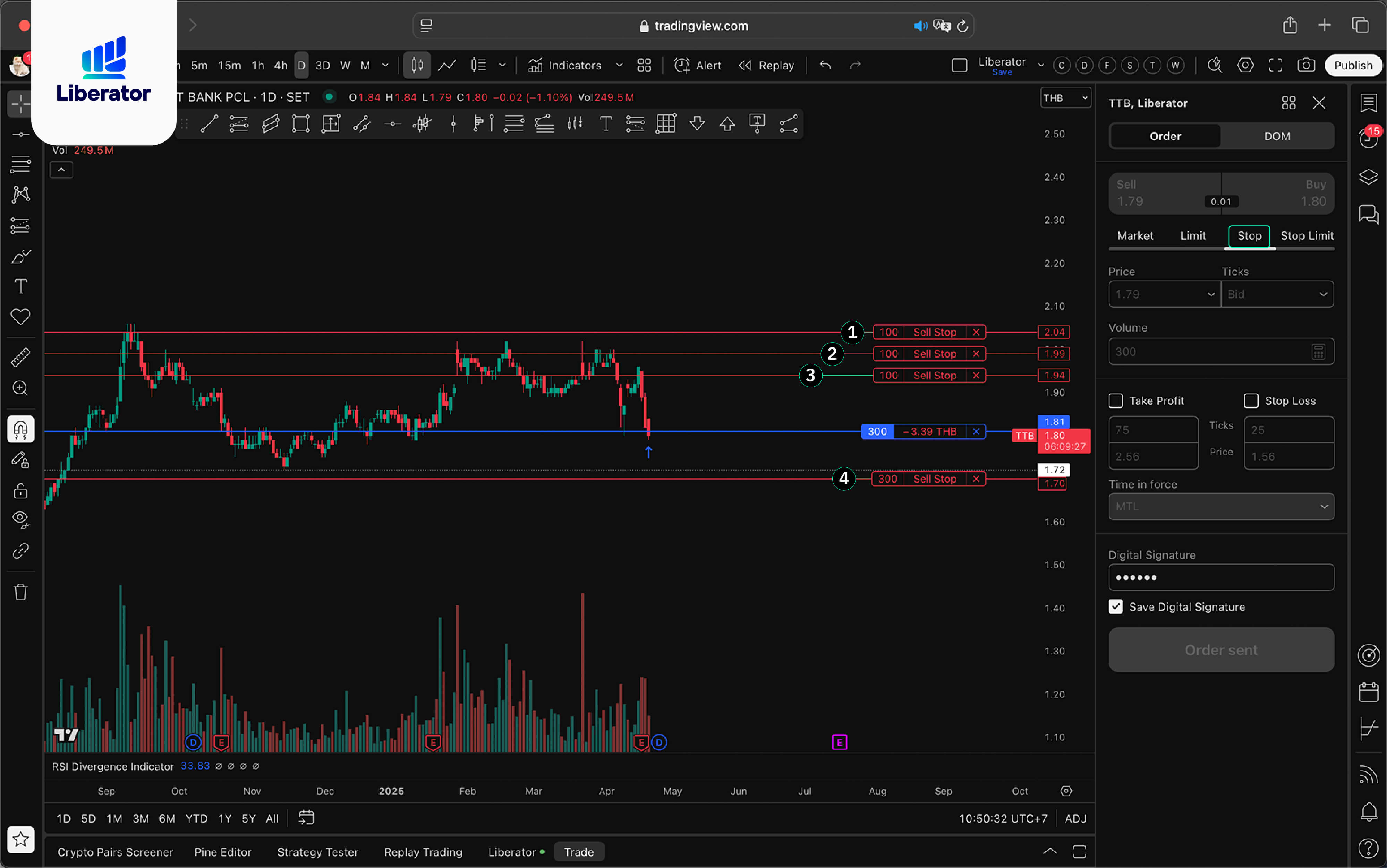Open quick search icon
Screen dimensions: 1387x868
pos(1215,66)
